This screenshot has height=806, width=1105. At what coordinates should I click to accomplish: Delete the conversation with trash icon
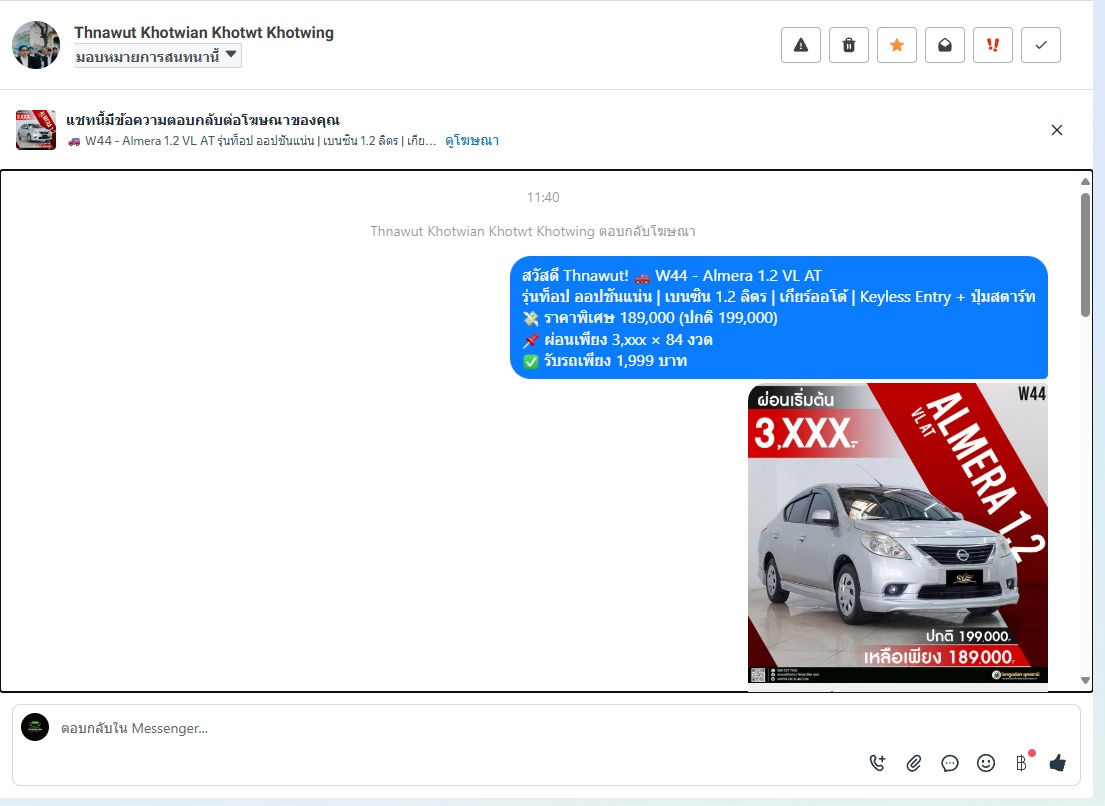coord(848,45)
